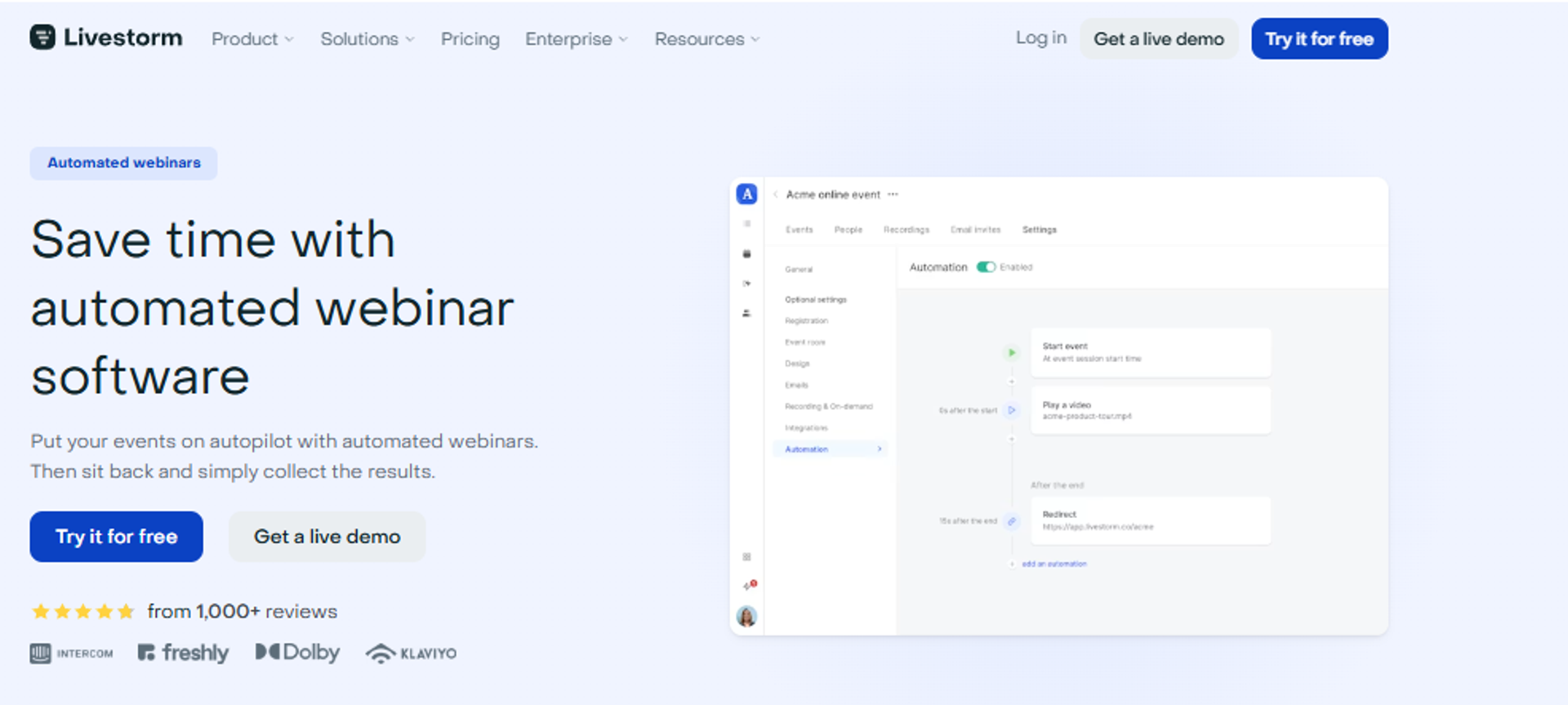
Task: Click the add an automation link
Action: coord(1054,564)
